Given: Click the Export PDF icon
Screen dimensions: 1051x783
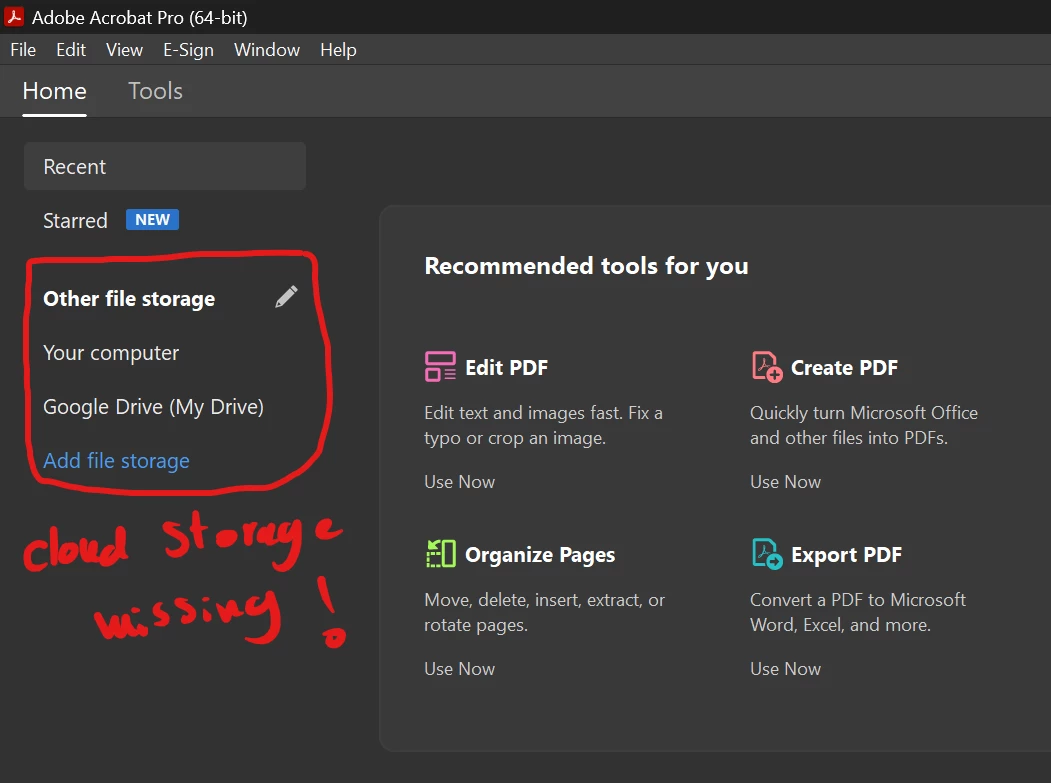Looking at the screenshot, I should tap(767, 554).
